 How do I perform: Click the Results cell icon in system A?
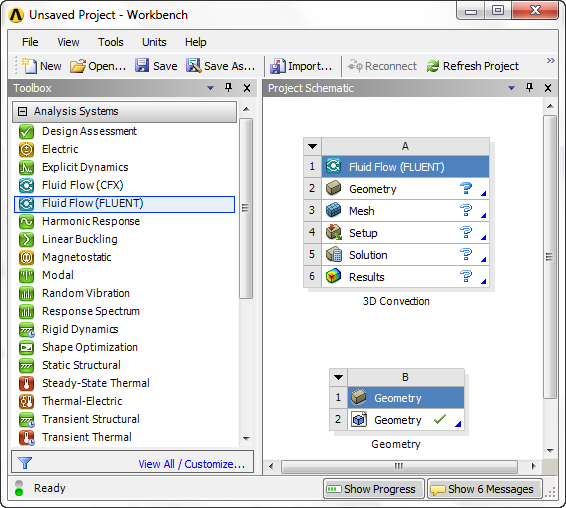click(x=333, y=276)
